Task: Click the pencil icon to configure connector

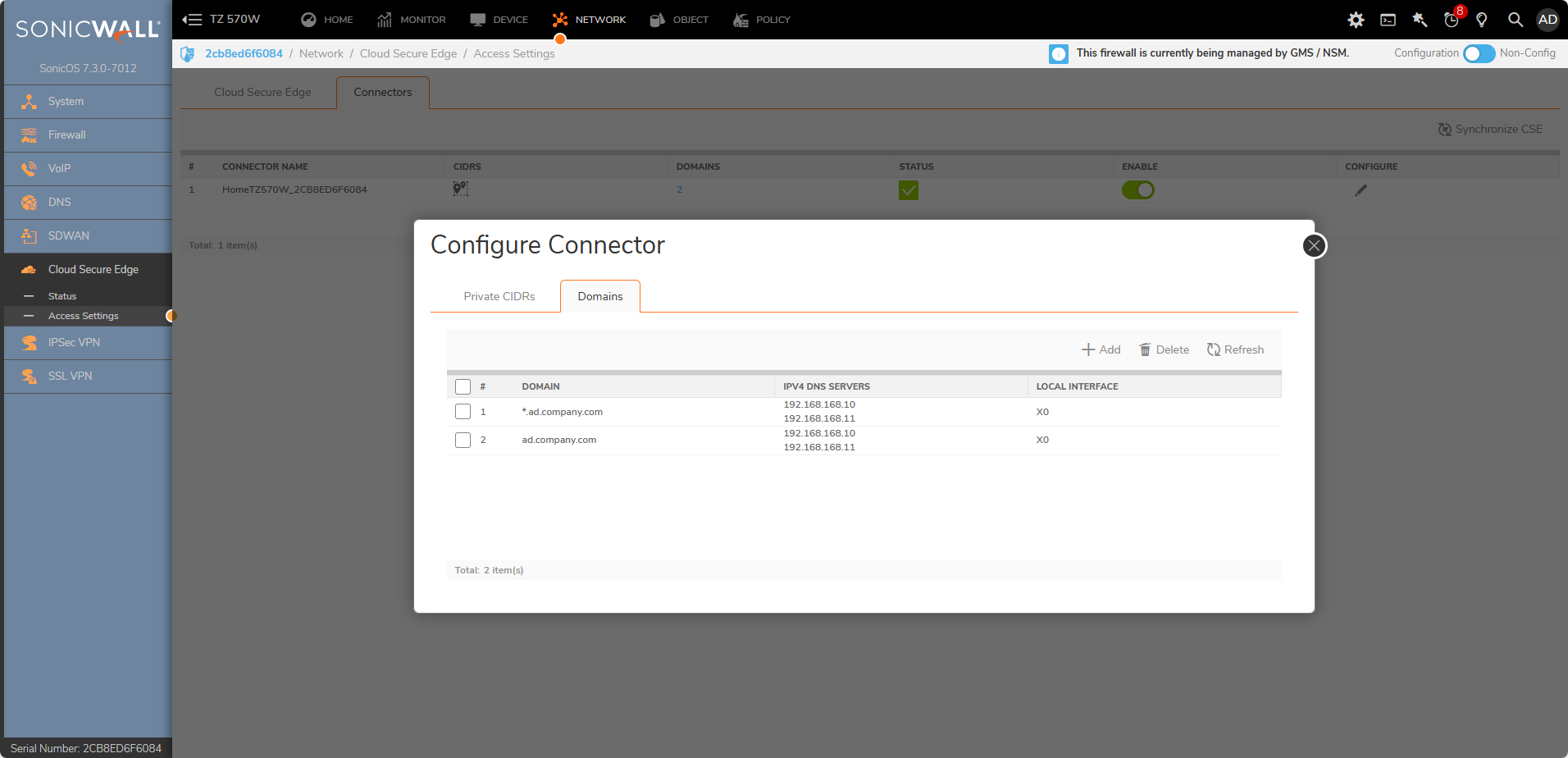Action: click(1361, 190)
